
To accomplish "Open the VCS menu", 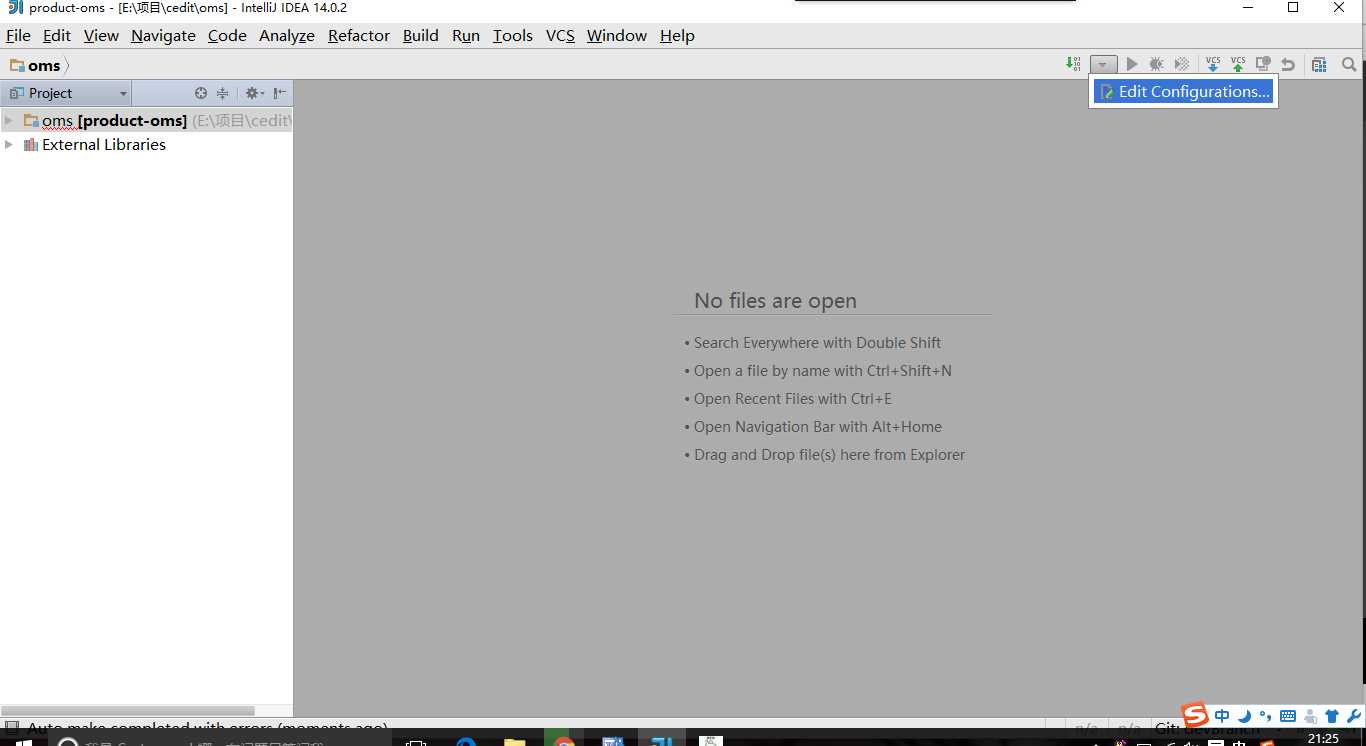I will tap(560, 35).
